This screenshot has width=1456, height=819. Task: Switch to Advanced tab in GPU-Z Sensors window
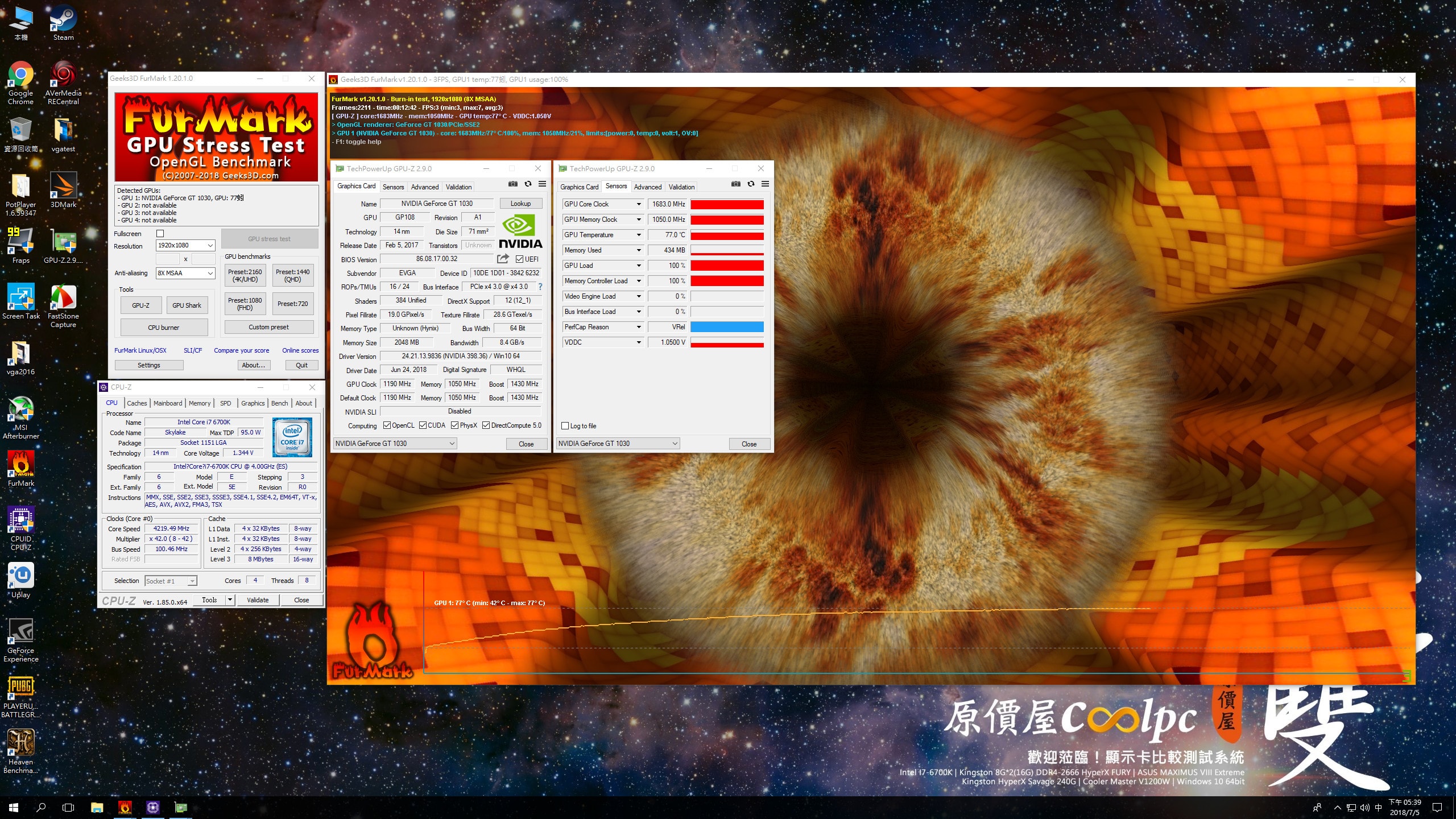[x=648, y=187]
